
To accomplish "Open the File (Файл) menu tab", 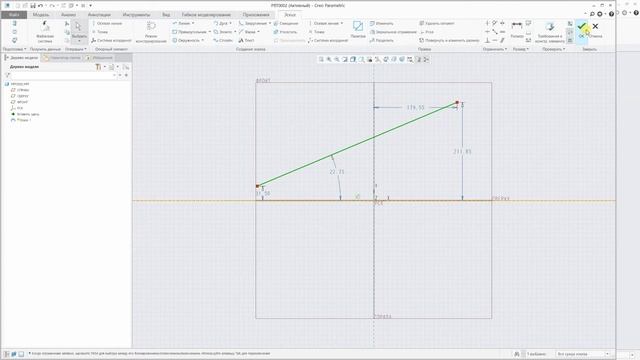I will [x=13, y=15].
